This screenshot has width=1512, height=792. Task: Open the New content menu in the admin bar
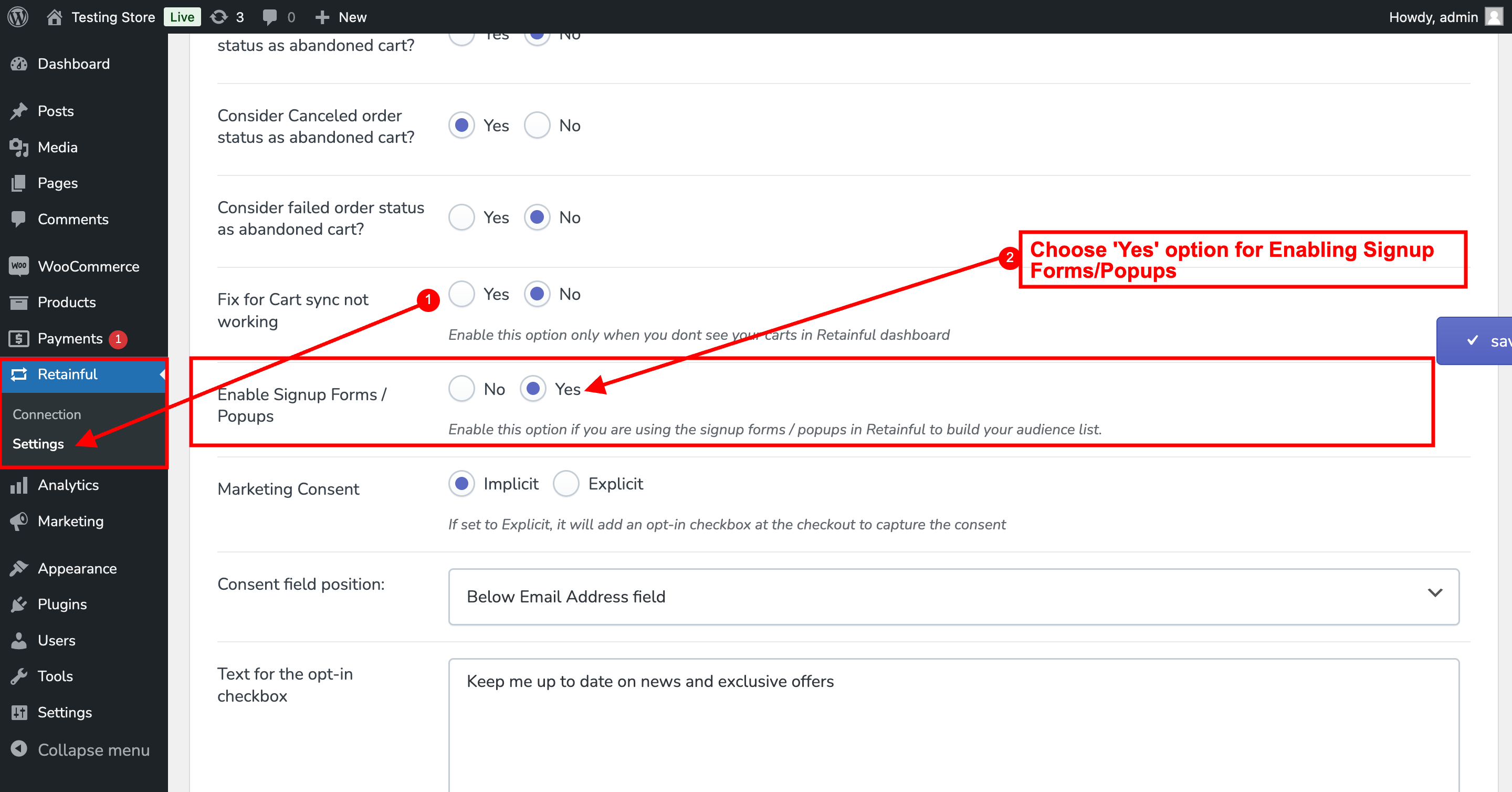pos(341,16)
